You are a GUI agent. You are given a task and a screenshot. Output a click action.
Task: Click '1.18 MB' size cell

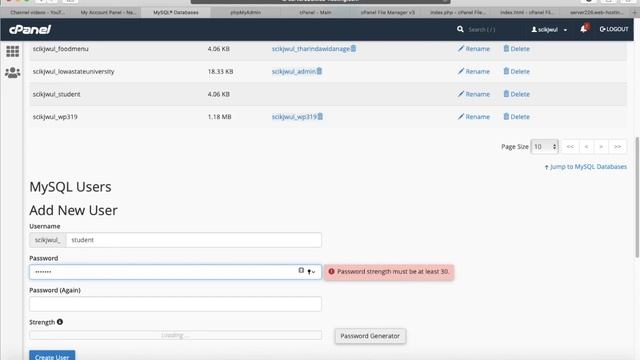click(x=220, y=117)
